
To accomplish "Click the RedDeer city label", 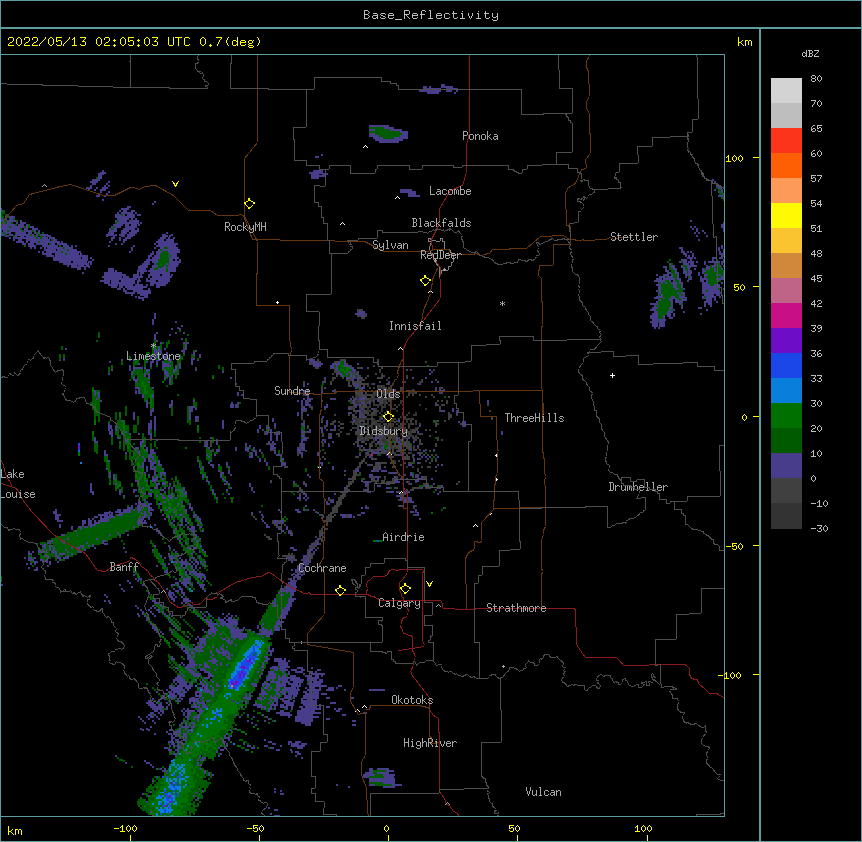I will click(x=440, y=255).
